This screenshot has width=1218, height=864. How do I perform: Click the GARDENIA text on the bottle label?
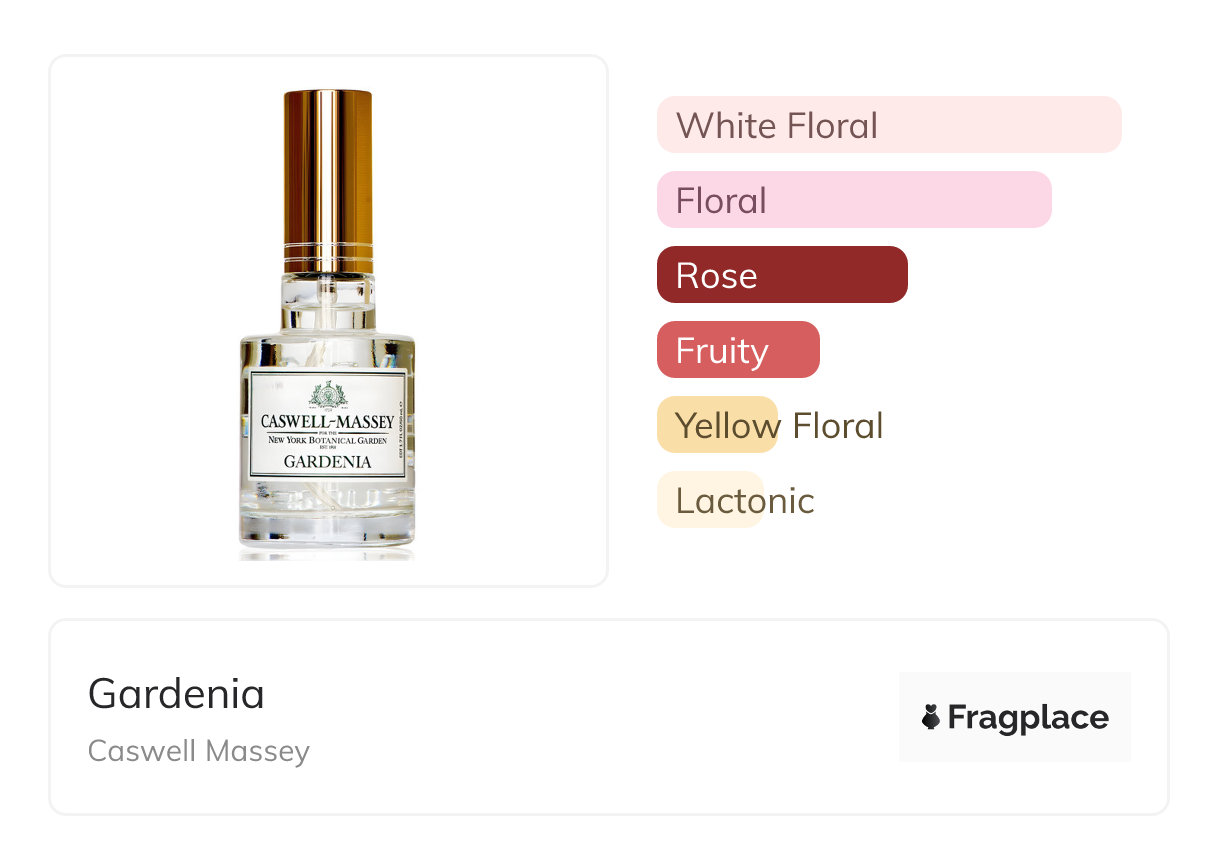coord(328,462)
